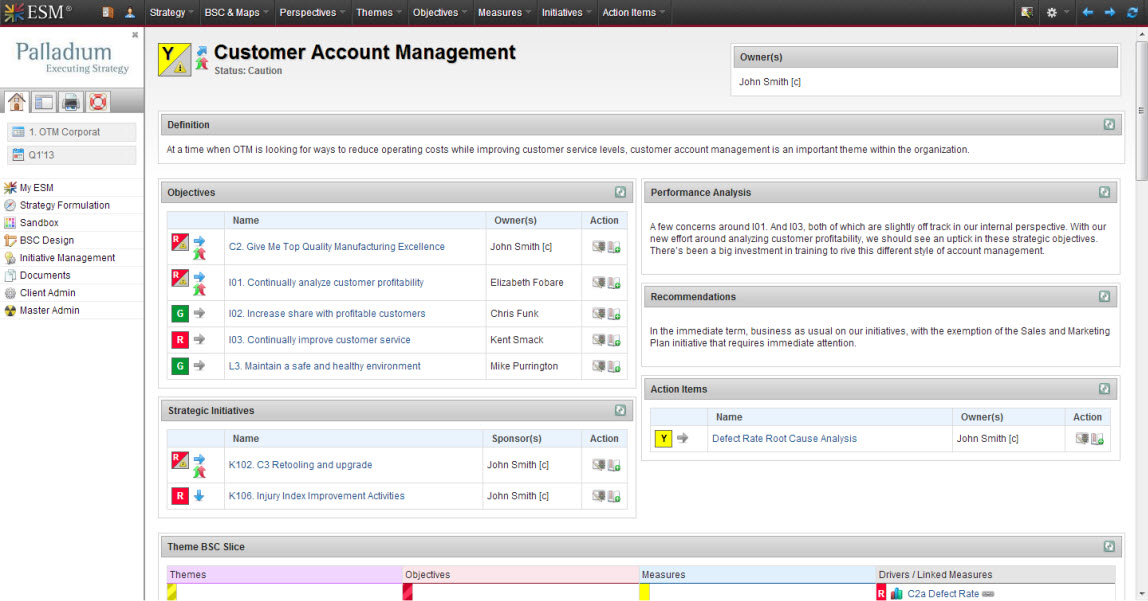Viewport: 1148px width, 601px height.
Task: Expand the Performance Analysis panel icon
Action: coord(1104,192)
